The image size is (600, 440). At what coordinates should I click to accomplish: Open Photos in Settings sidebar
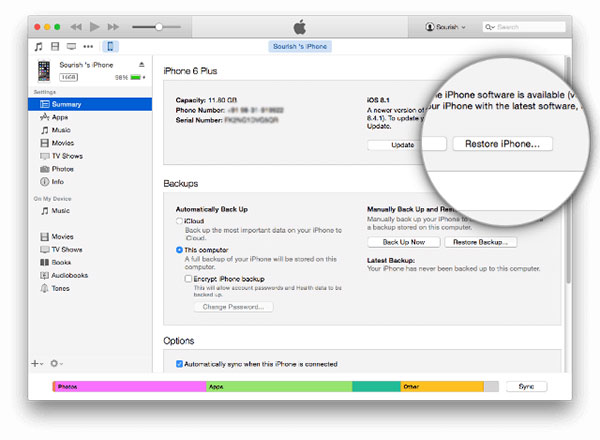tap(90, 169)
